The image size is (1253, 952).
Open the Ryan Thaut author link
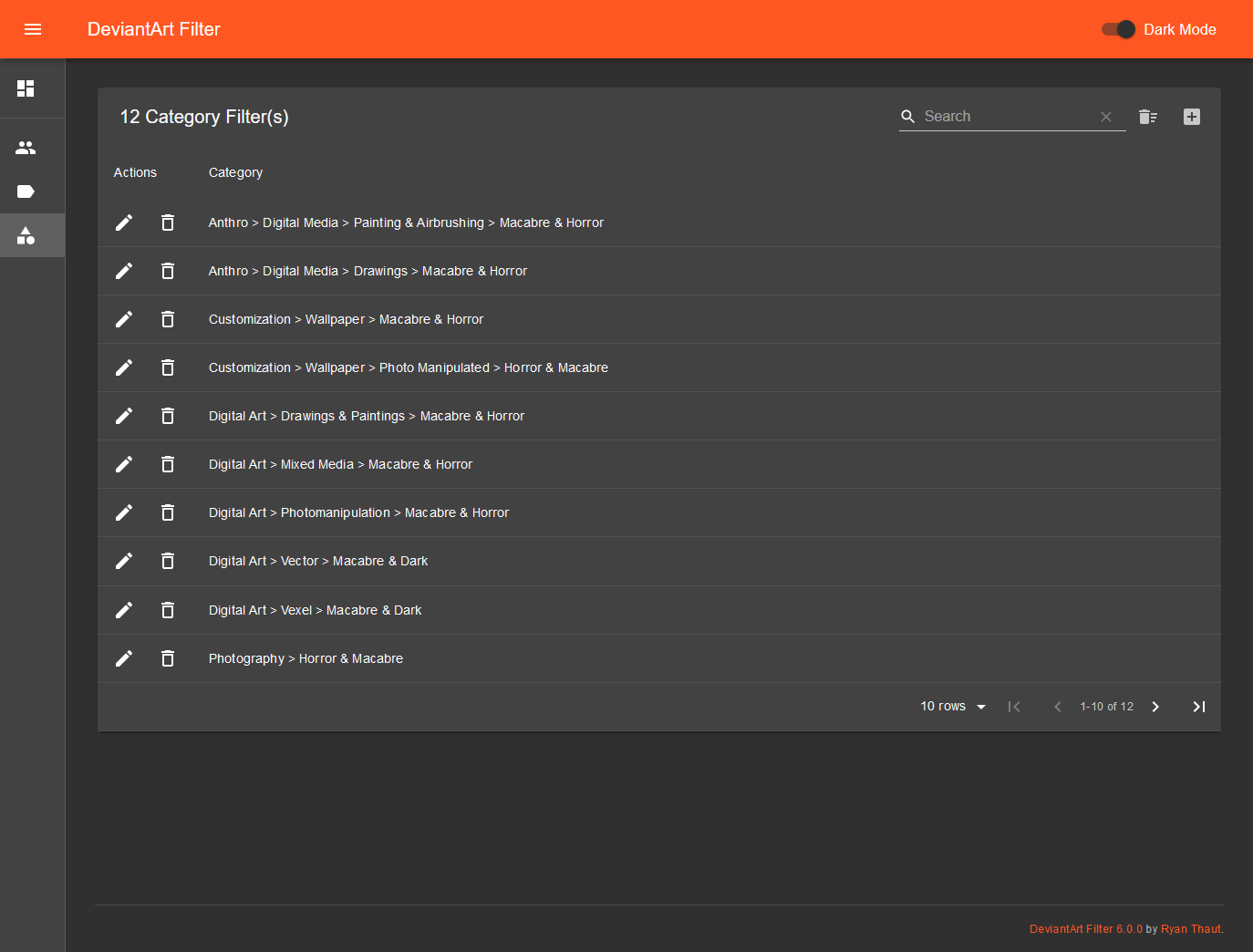(1191, 929)
